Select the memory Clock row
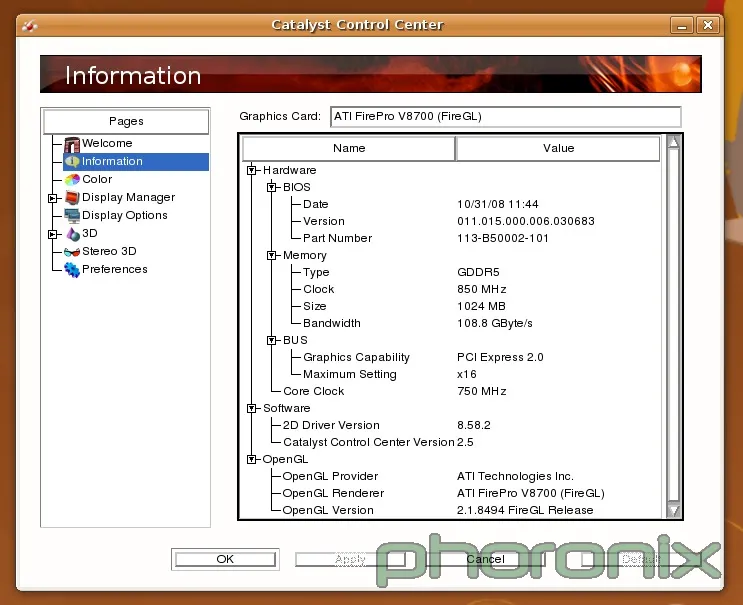 click(x=451, y=289)
